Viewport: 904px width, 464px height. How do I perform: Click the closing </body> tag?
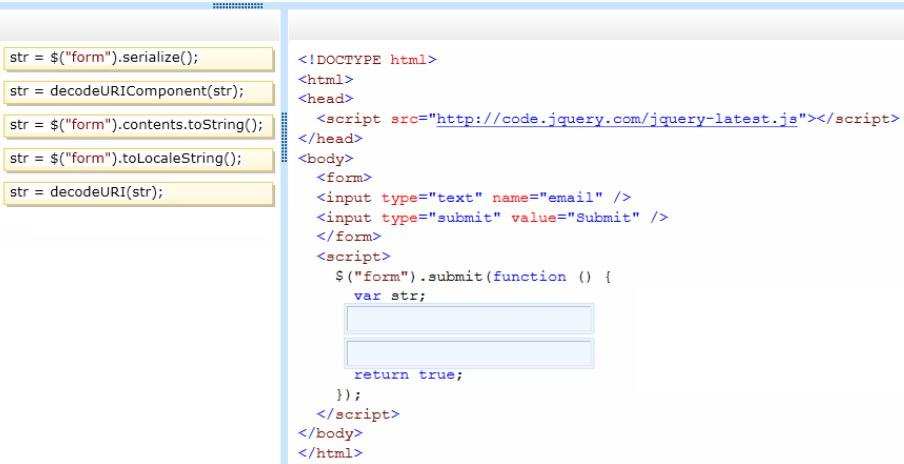pyautogui.click(x=330, y=433)
